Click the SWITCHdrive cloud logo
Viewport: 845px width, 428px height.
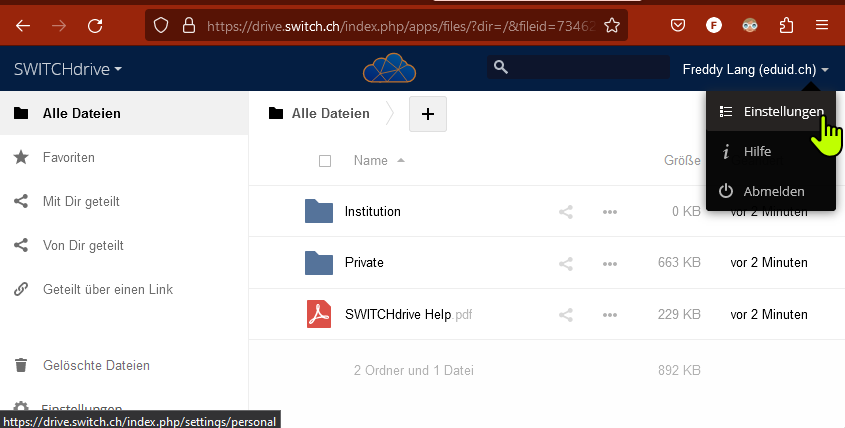(x=390, y=68)
